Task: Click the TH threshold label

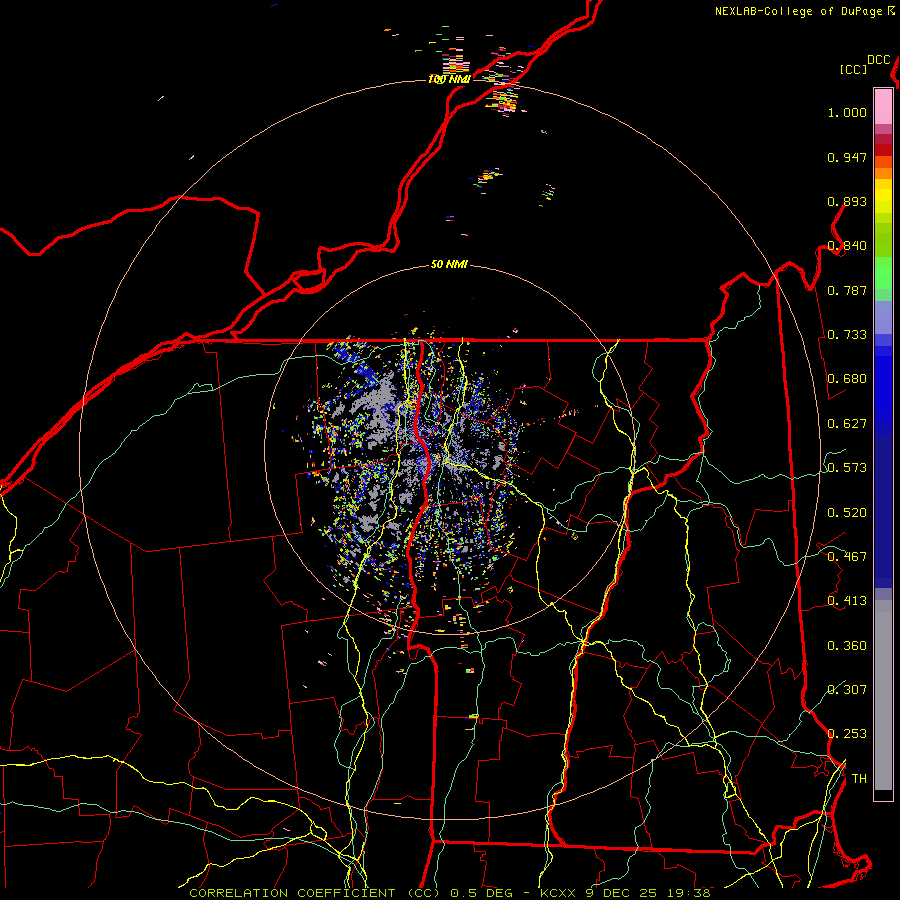Action: (859, 779)
